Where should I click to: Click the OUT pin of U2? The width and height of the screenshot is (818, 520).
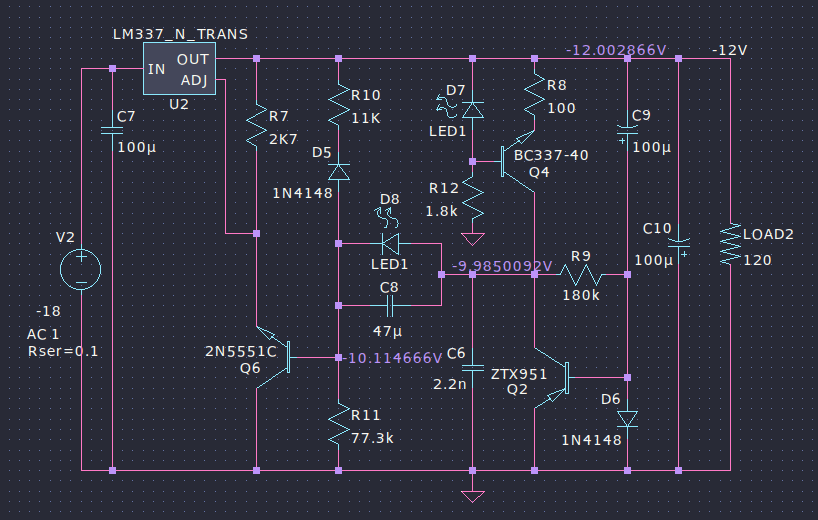193,59
